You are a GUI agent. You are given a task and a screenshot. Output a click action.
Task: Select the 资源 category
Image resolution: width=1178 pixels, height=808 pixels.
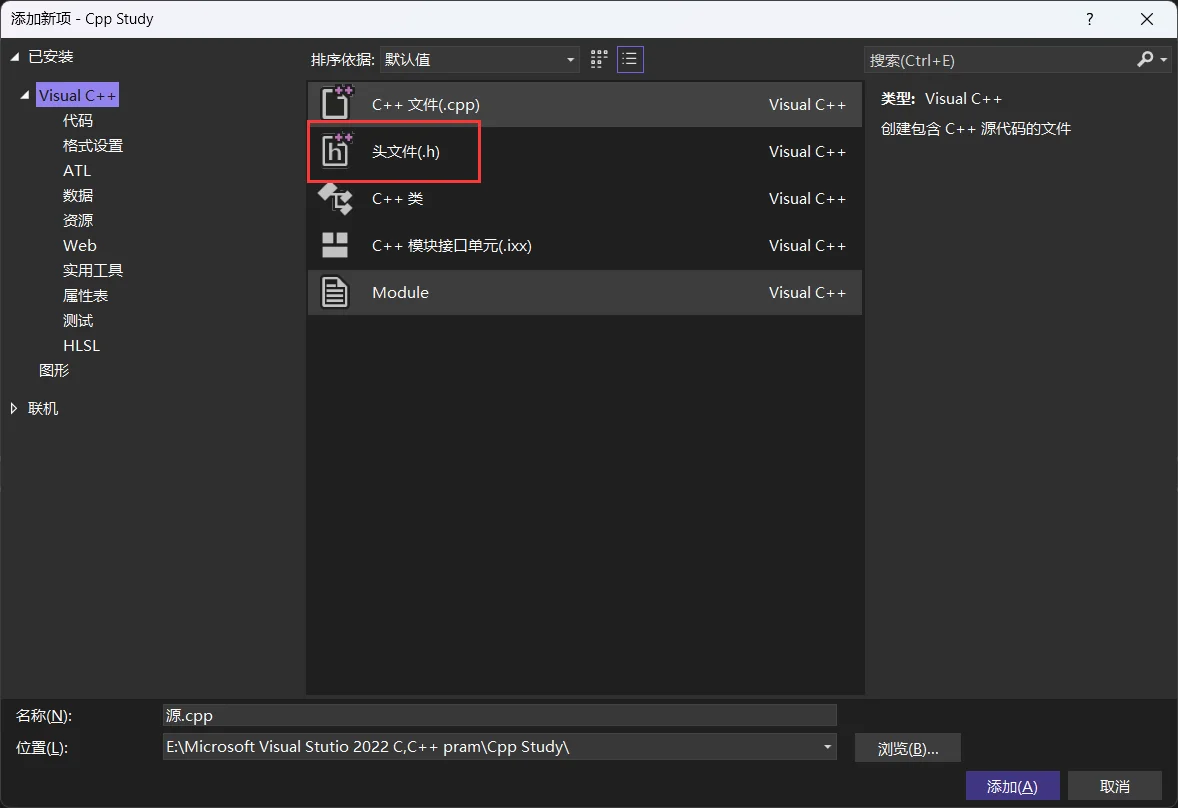[x=78, y=220]
